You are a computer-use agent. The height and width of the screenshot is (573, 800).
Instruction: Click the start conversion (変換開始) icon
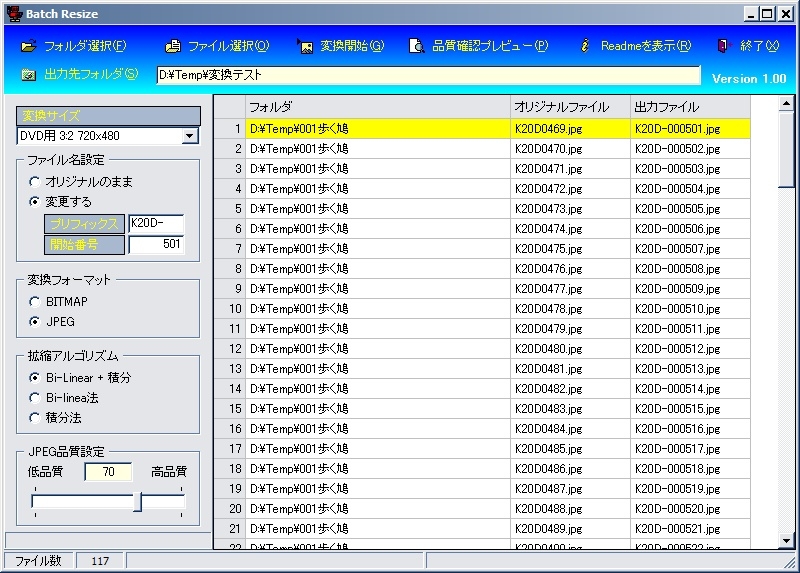306,46
